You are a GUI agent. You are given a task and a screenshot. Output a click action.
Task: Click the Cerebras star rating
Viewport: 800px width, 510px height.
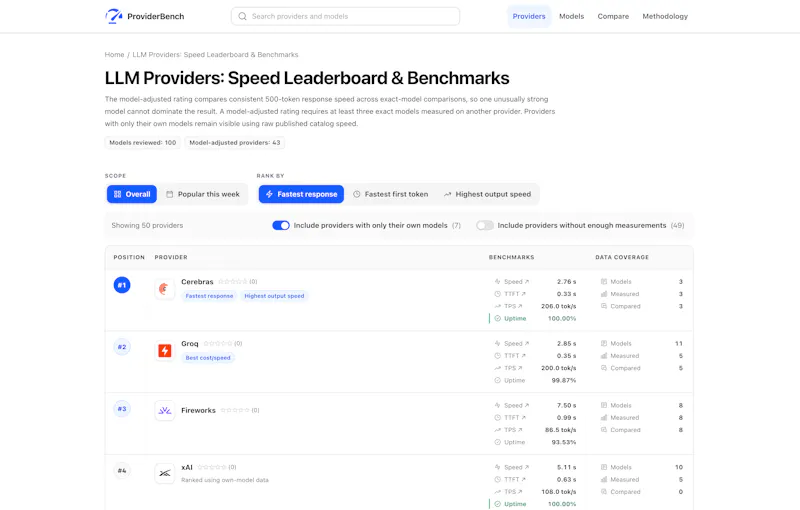tap(233, 282)
